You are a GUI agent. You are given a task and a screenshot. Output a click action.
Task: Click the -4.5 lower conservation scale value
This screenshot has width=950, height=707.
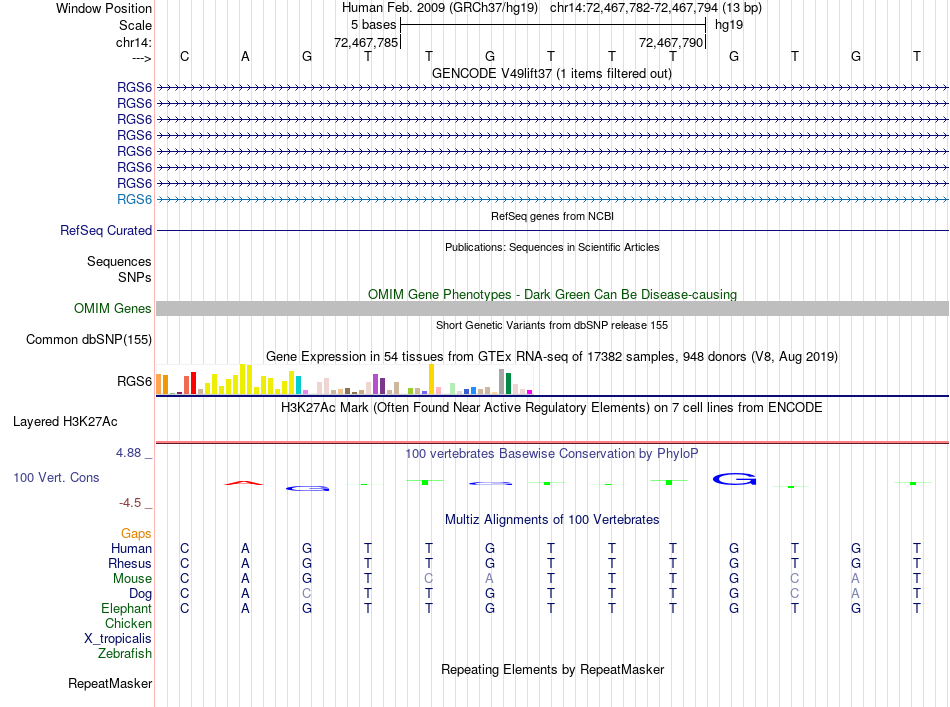click(130, 503)
